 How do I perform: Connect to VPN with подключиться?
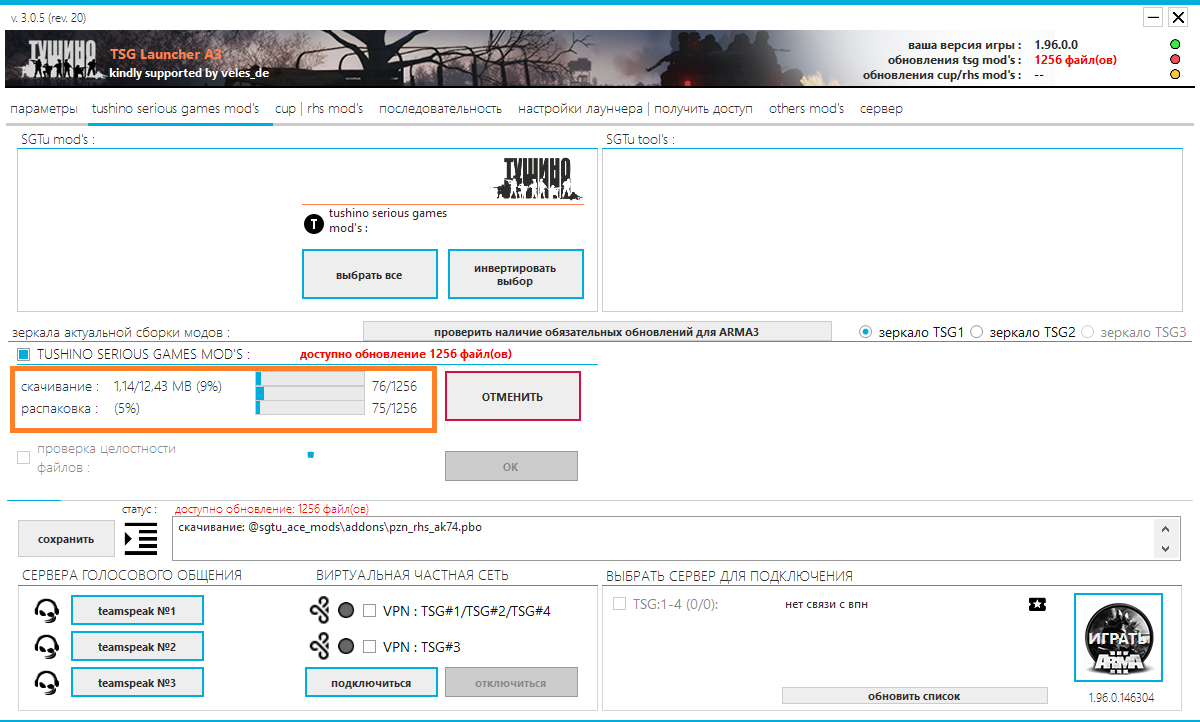372,683
